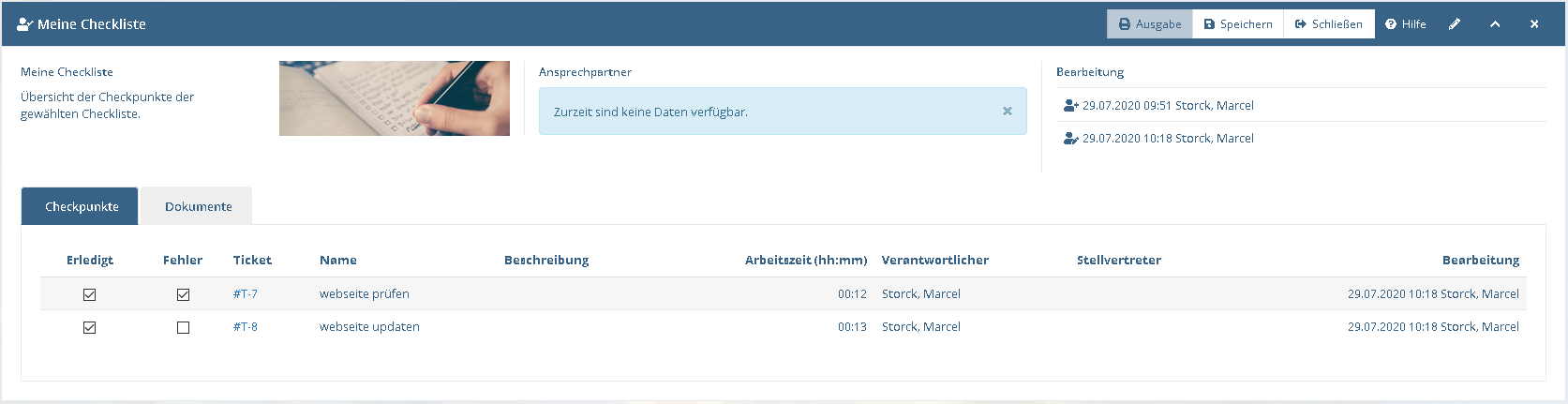Open ticket link #T-8
The height and width of the screenshot is (404, 1568).
tap(246, 327)
